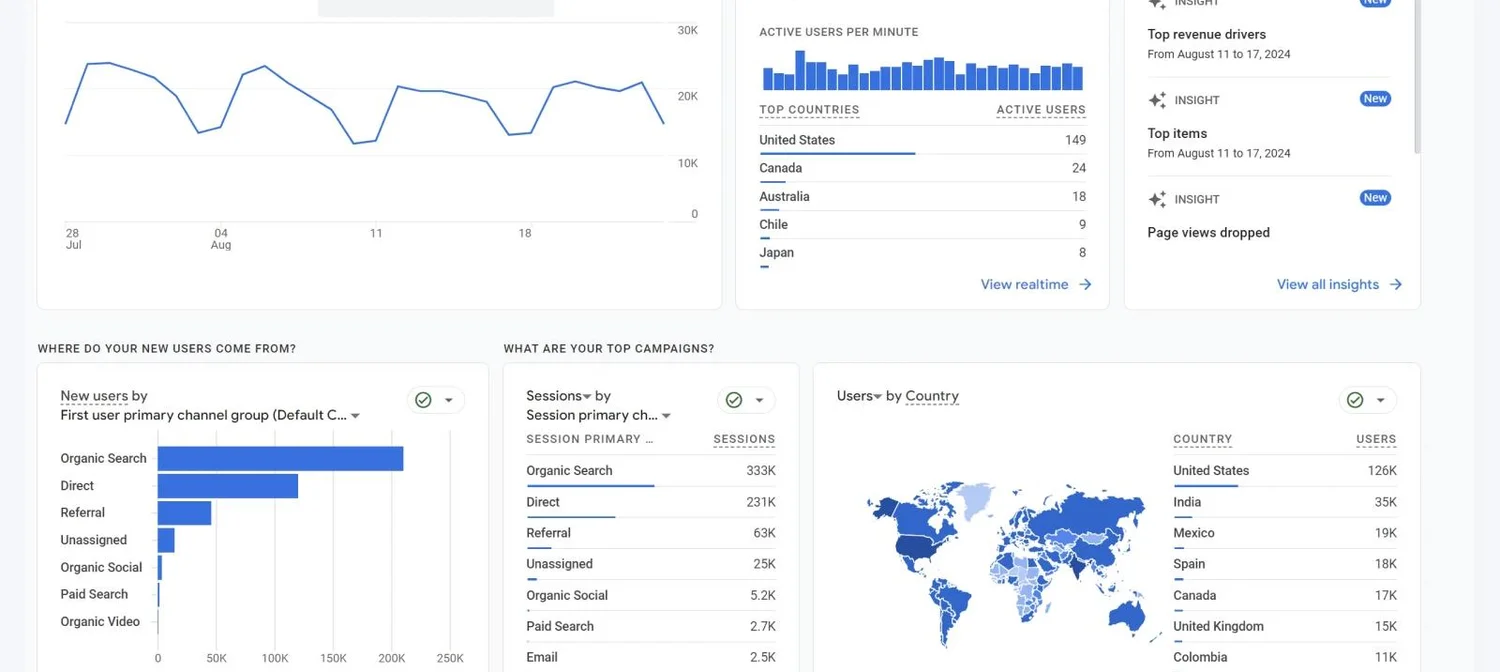Screen dimensions: 1500x672
Task: Click the Organic Search row with 333K sessions
Action: pyautogui.click(x=651, y=471)
